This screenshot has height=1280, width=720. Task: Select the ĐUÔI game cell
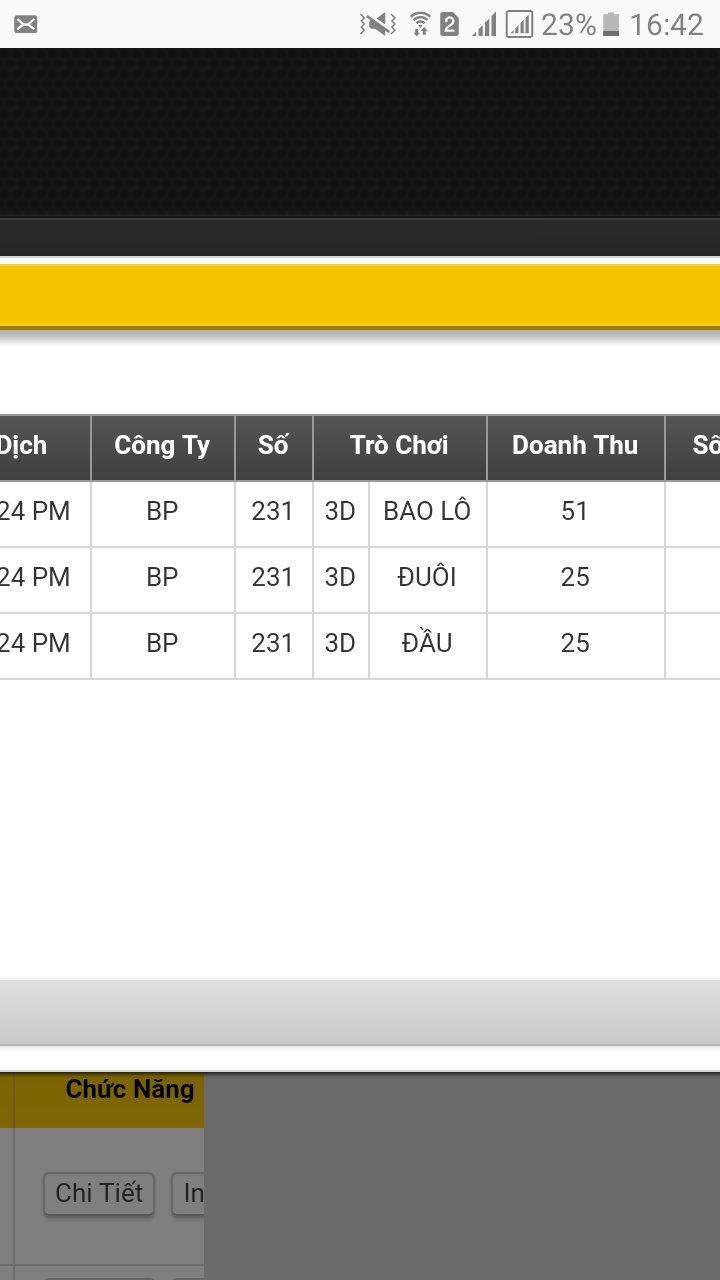(x=428, y=579)
